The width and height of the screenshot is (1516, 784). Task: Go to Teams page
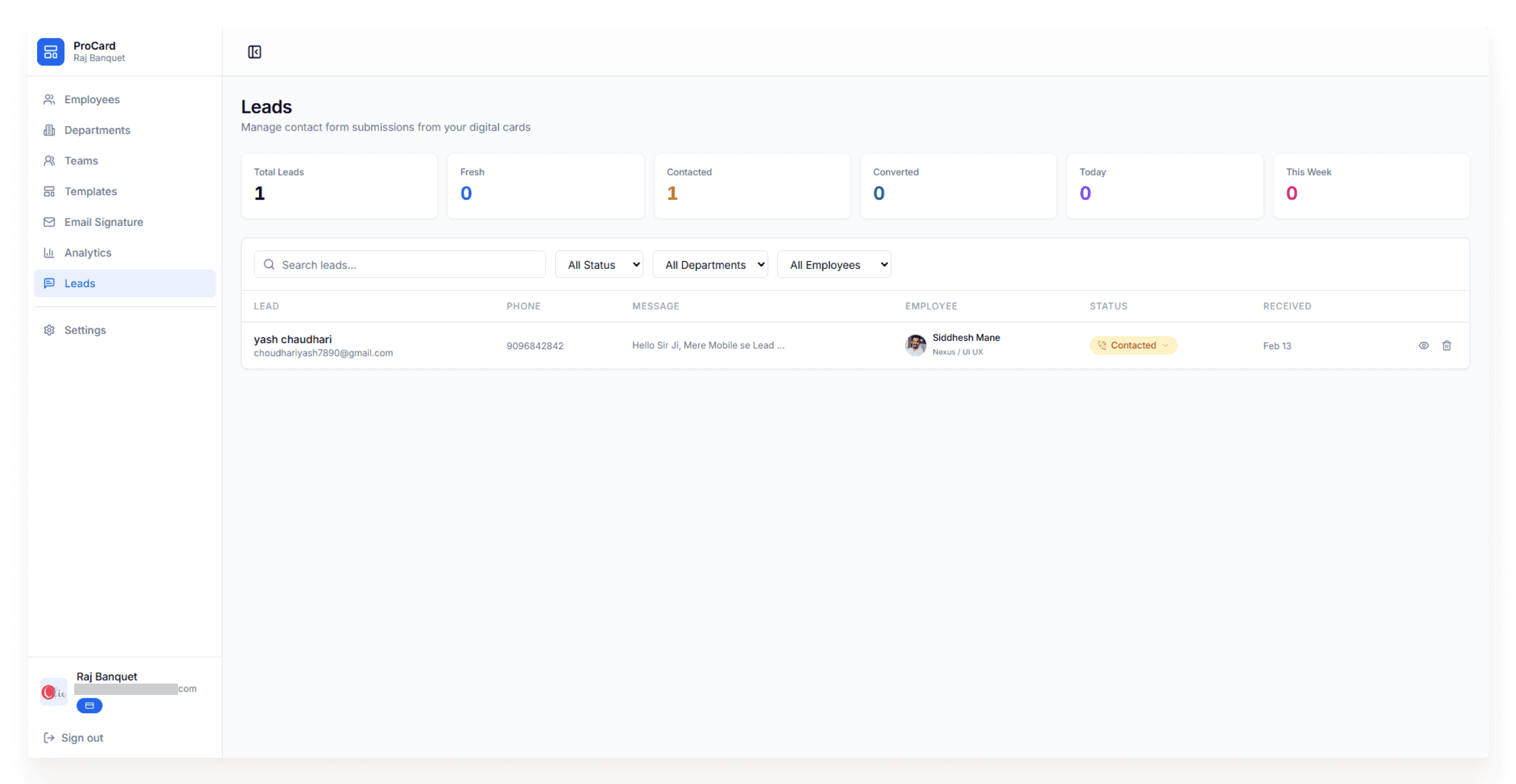[125, 160]
